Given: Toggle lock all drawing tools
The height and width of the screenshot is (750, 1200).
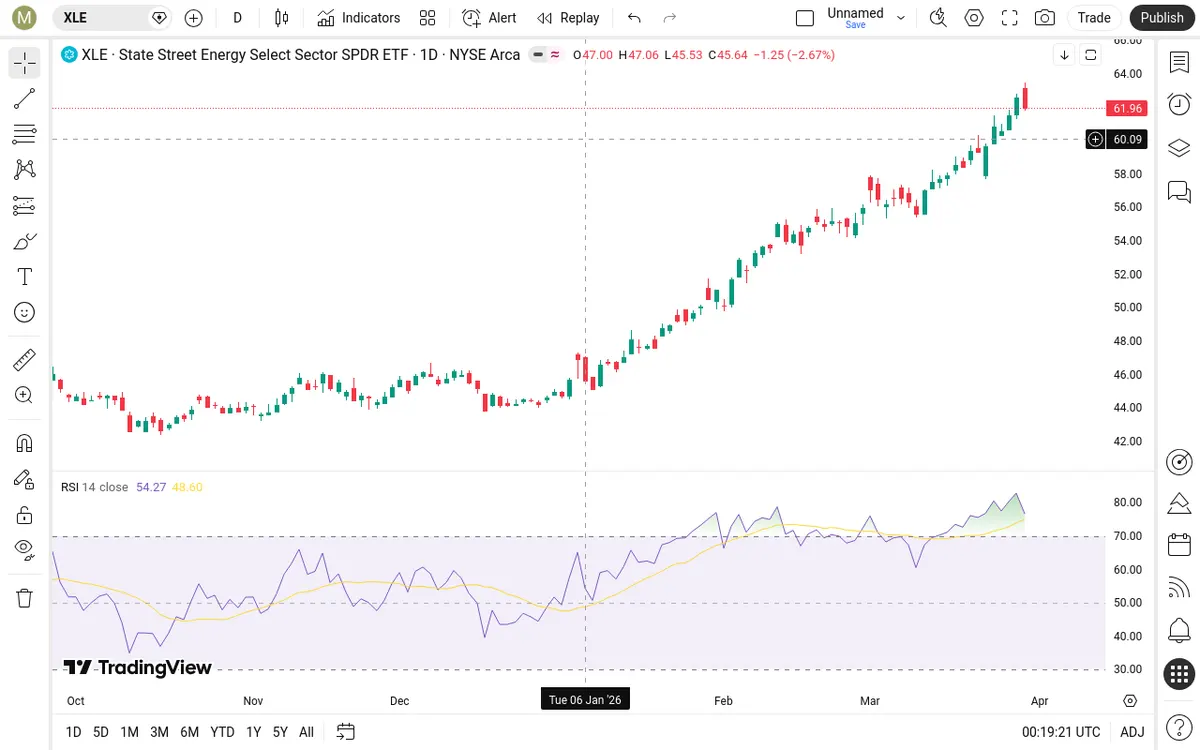Looking at the screenshot, I should (x=25, y=515).
